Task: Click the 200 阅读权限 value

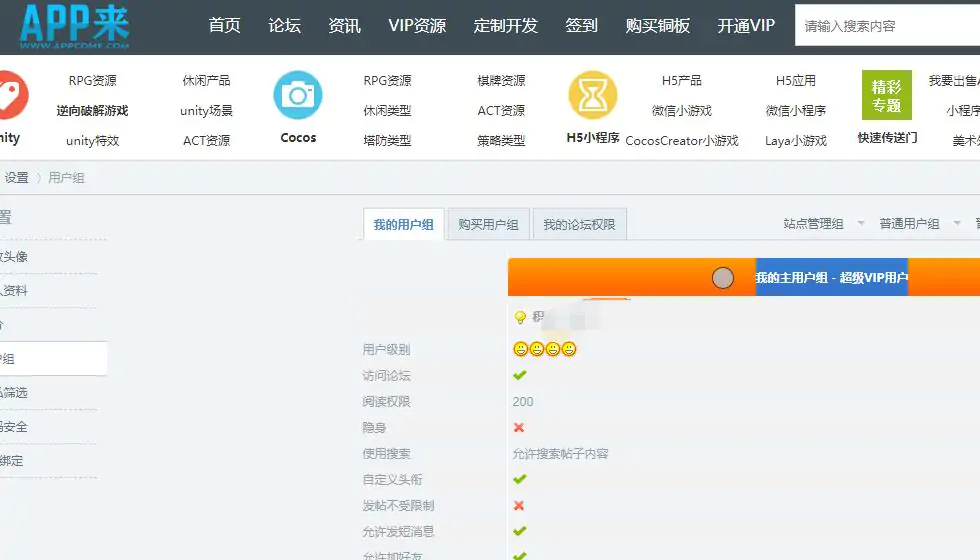Action: (x=523, y=401)
